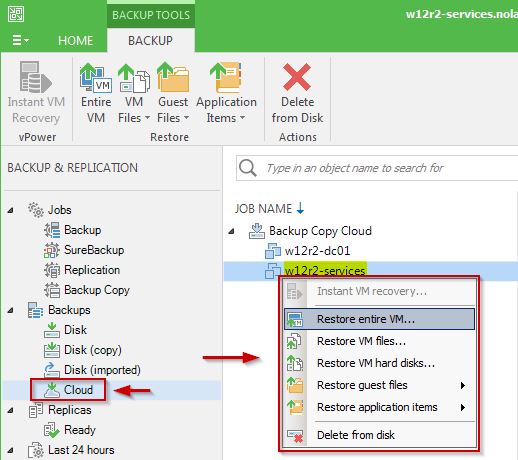518x460 pixels.
Task: Click the Replicas icon
Action: coord(36,410)
